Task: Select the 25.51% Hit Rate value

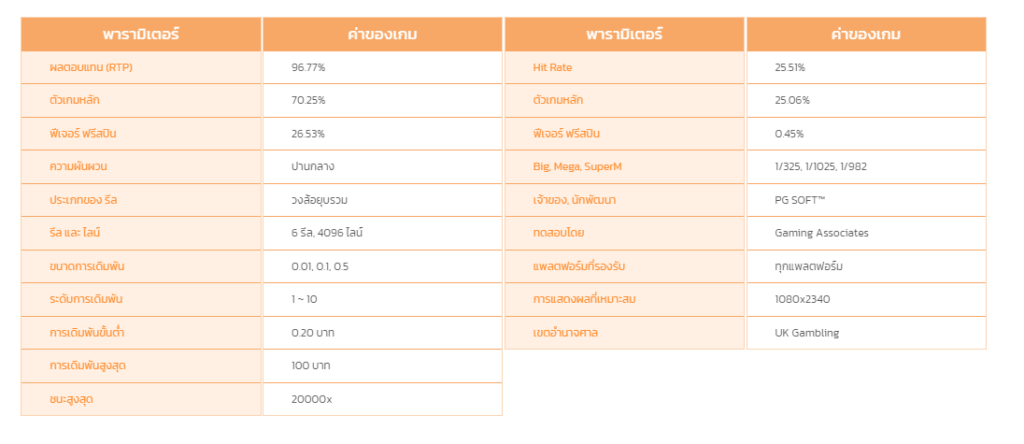Action: 790,67
